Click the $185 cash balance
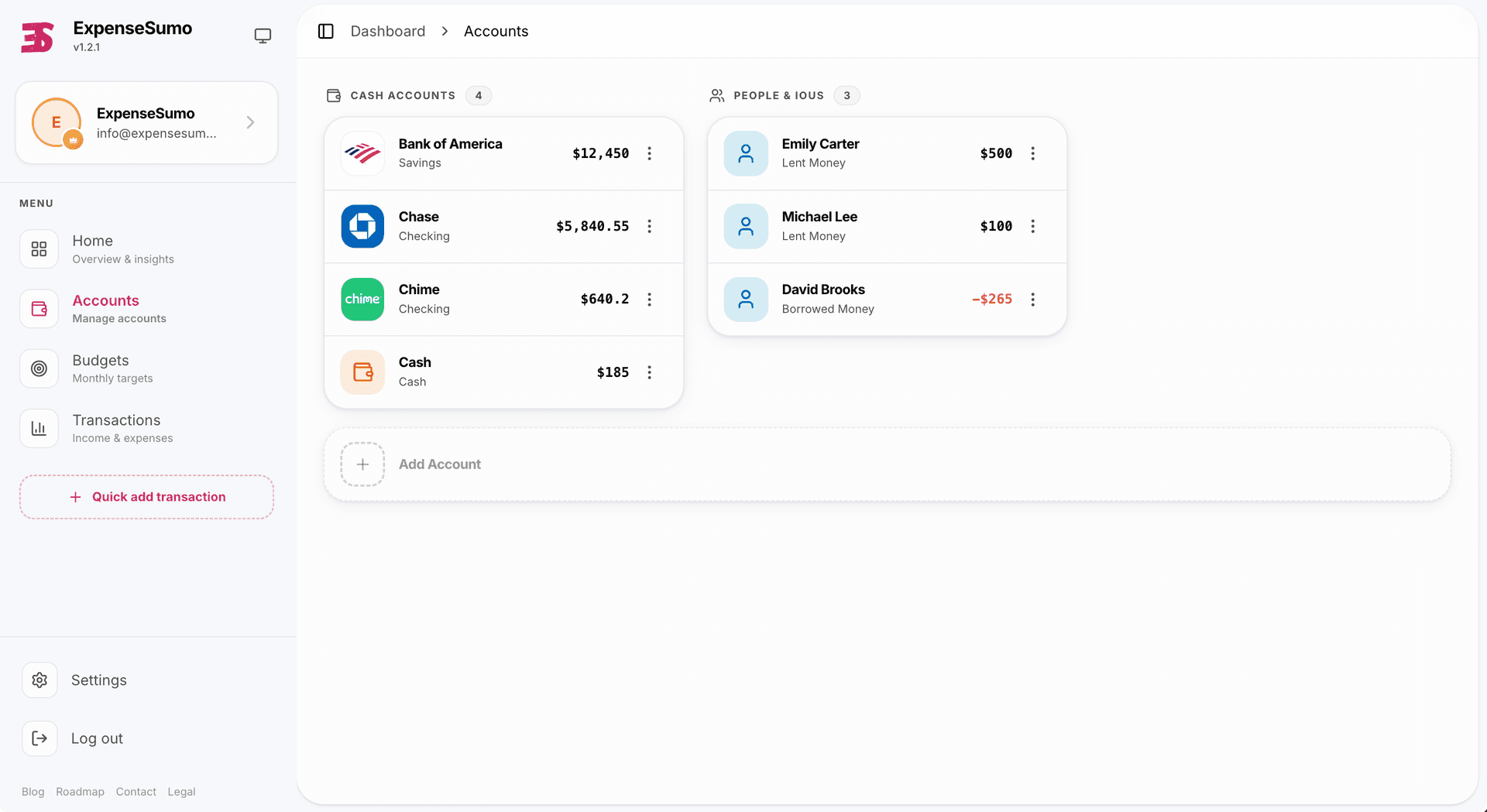This screenshot has width=1487, height=812. coord(613,372)
